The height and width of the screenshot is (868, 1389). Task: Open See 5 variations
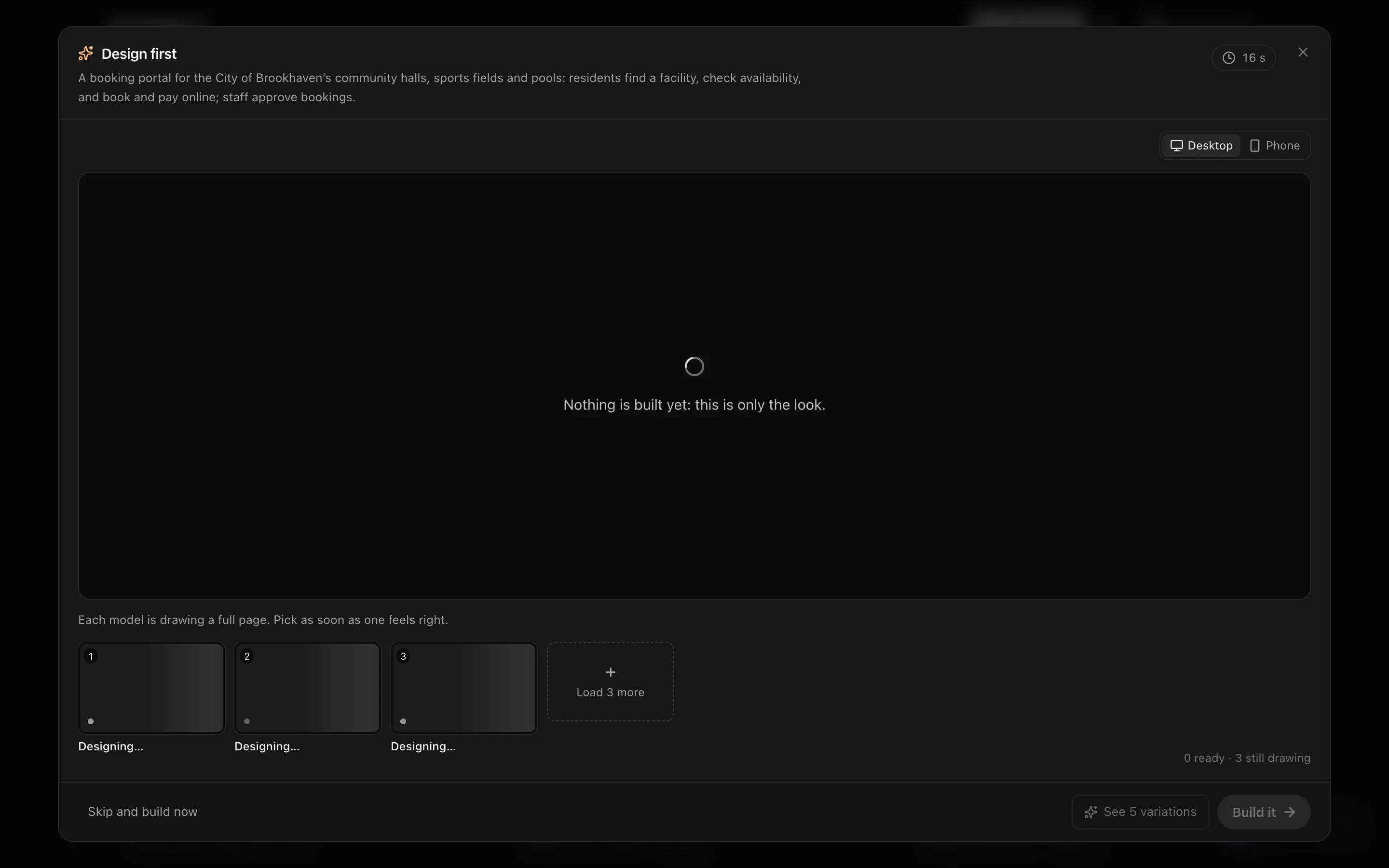pos(1140,812)
